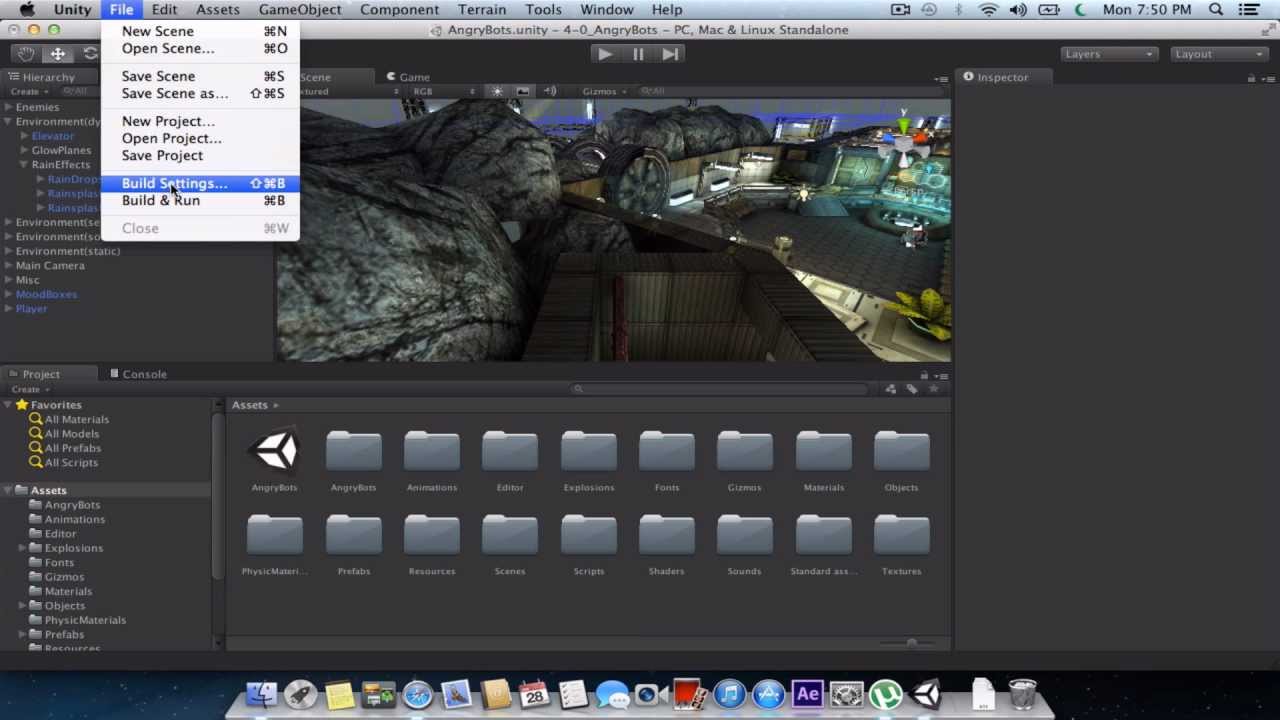
Task: Select All Prefabs favorite search
Action: [72, 448]
